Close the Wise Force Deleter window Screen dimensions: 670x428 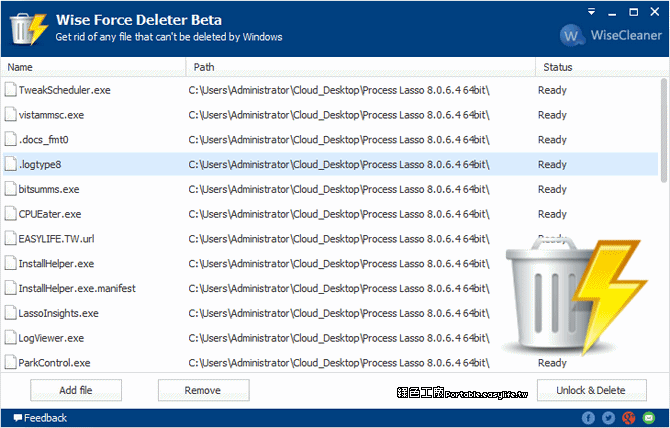(655, 12)
